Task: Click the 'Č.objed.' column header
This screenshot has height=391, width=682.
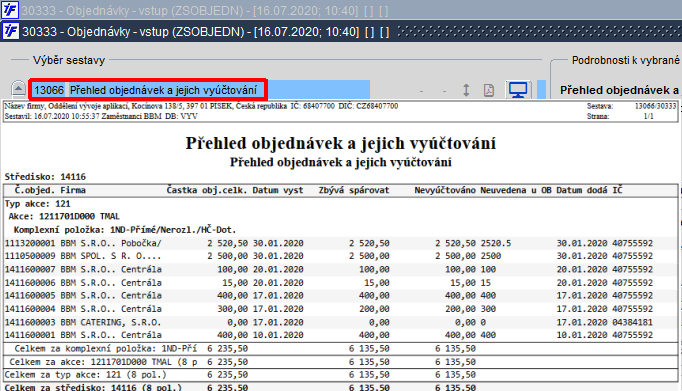Action: [35, 190]
